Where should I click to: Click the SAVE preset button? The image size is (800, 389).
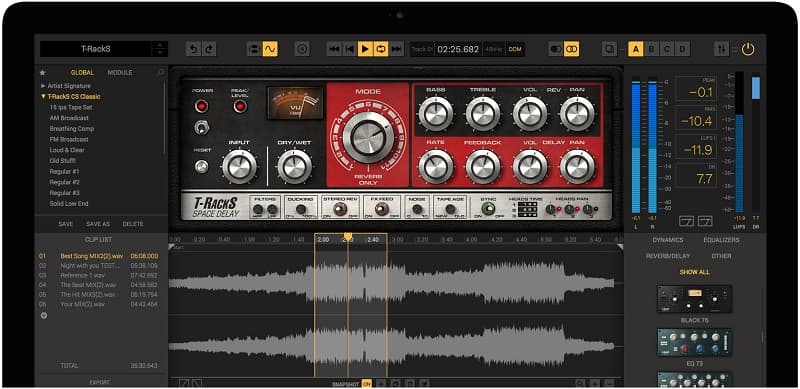coord(65,224)
